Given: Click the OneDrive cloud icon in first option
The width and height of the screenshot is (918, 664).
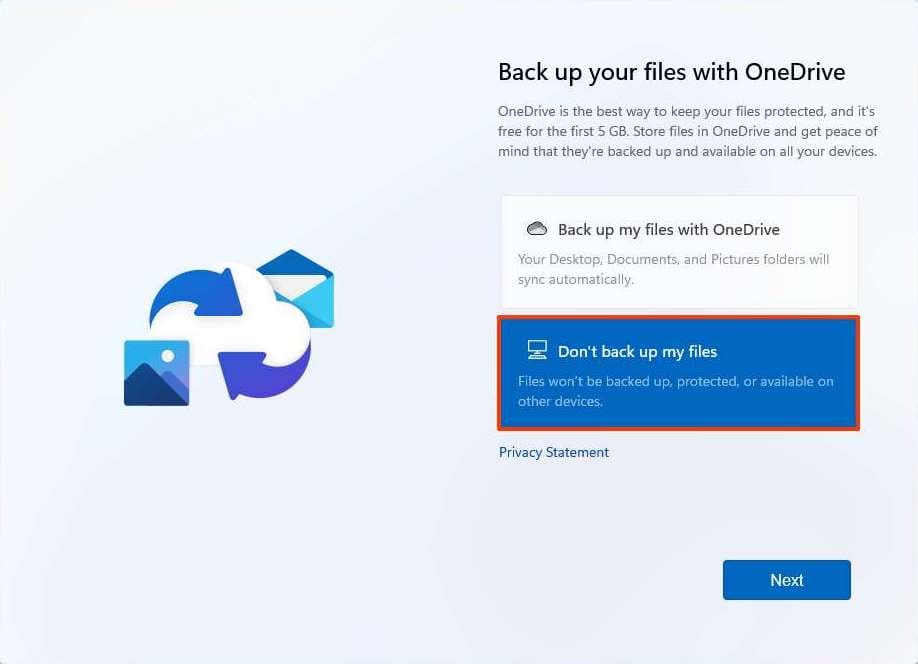Looking at the screenshot, I should pos(537,229).
